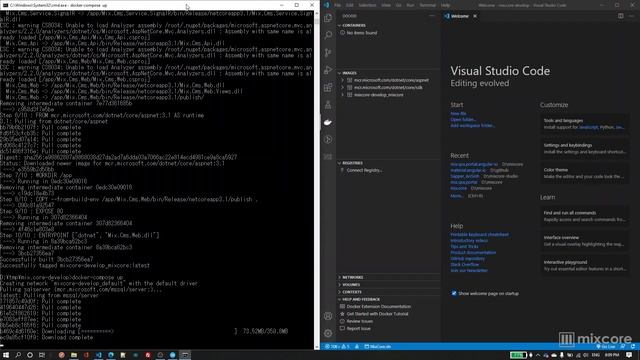The image size is (640, 360).
Task: Open the Accounts icon in activity bar
Action: (328, 316)
